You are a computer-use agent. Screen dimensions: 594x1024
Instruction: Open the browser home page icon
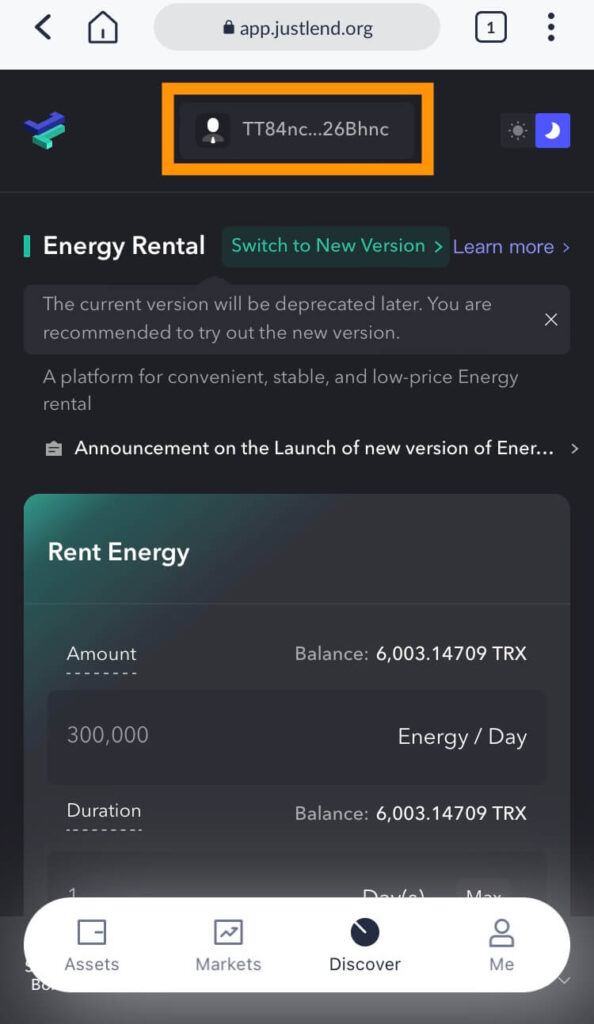[x=102, y=28]
